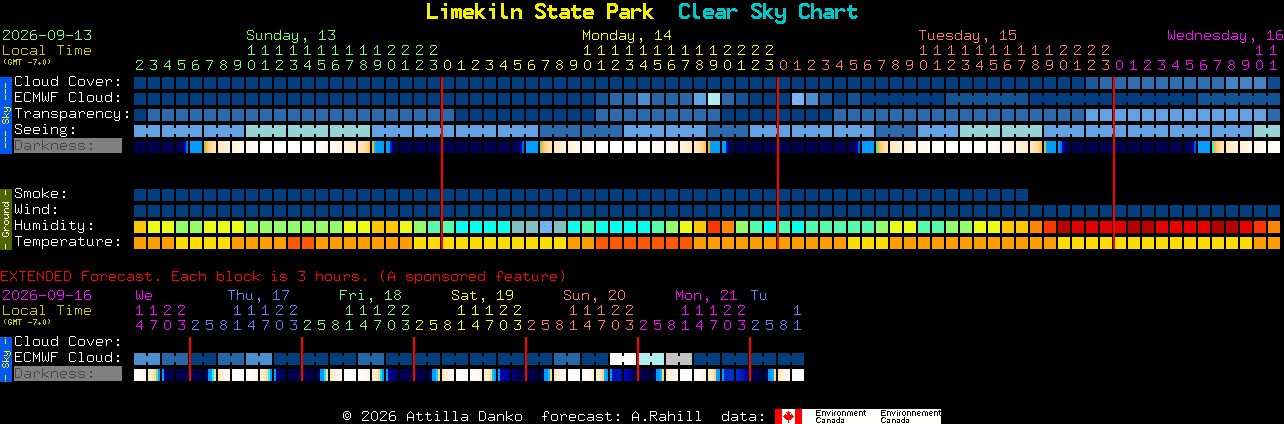Open the ECMWF Cloud row legend
Screen dimensions: 1284x424
(x=67, y=98)
